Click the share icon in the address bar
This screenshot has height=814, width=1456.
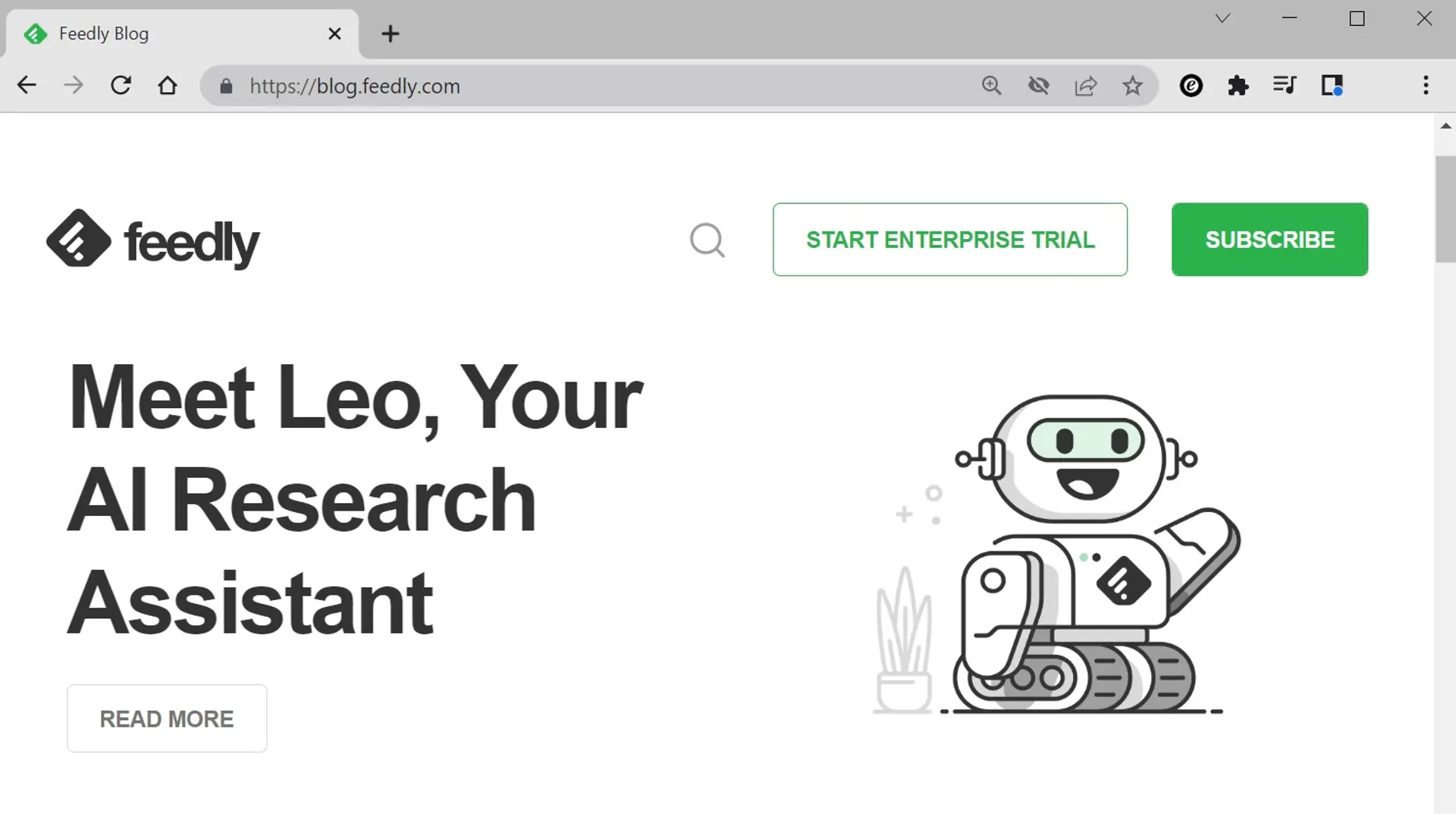pos(1086,86)
